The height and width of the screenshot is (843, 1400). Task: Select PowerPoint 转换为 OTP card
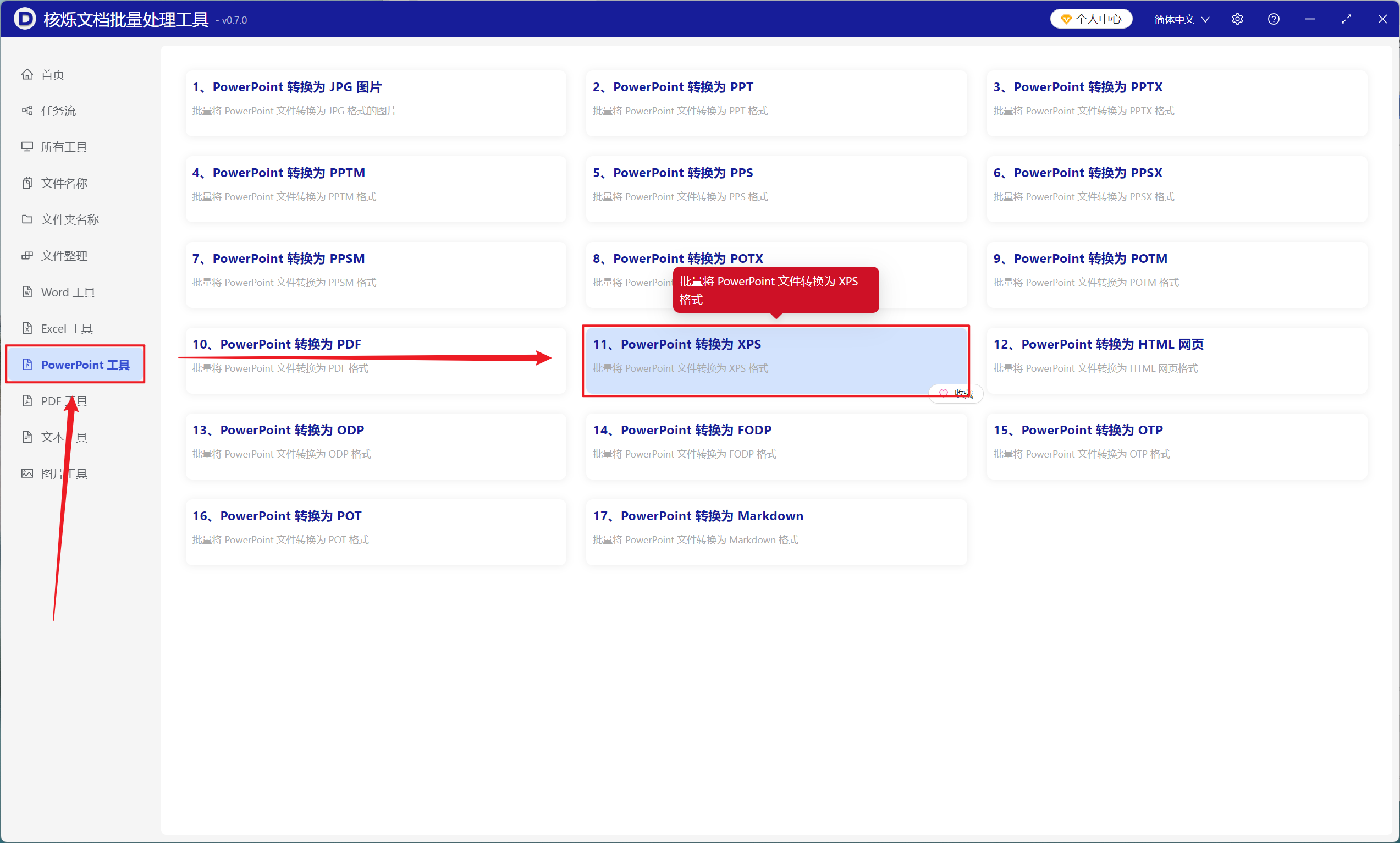[x=1177, y=447]
